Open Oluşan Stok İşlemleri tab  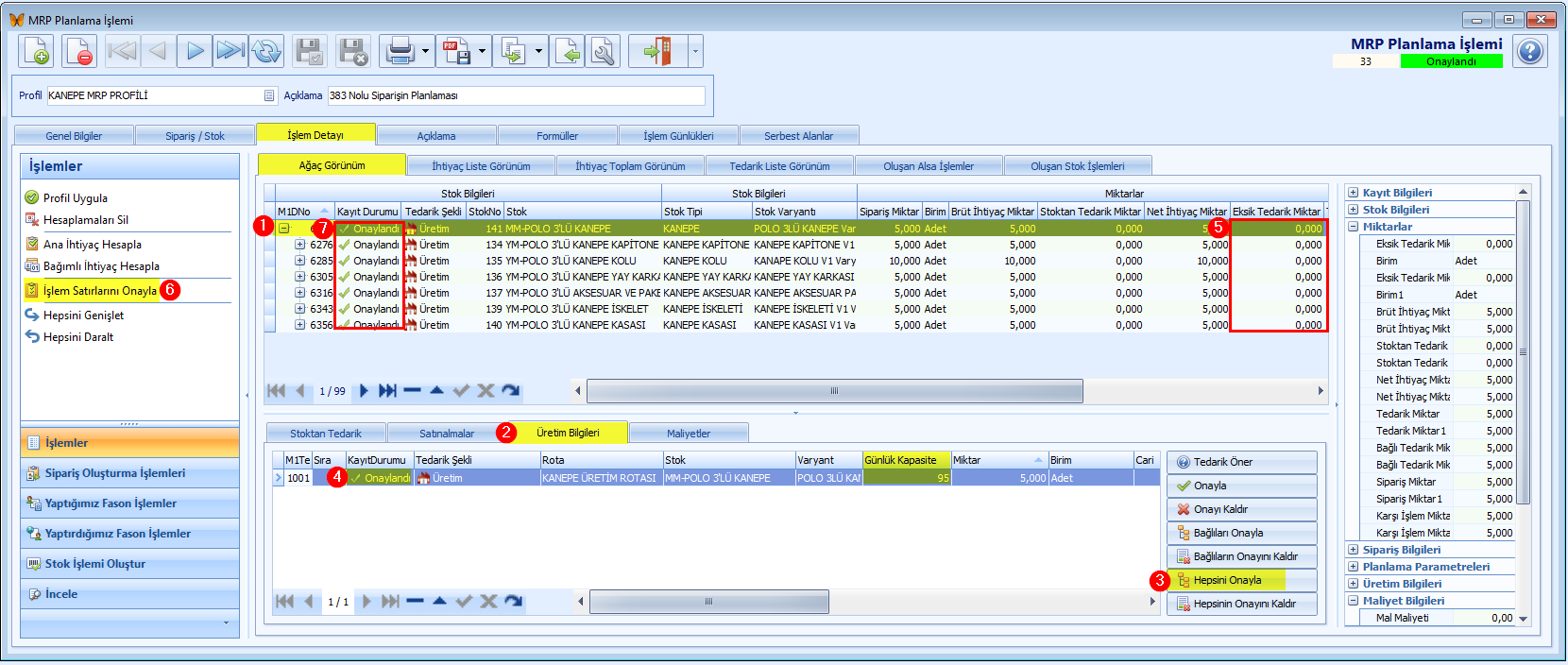pyautogui.click(x=1078, y=166)
